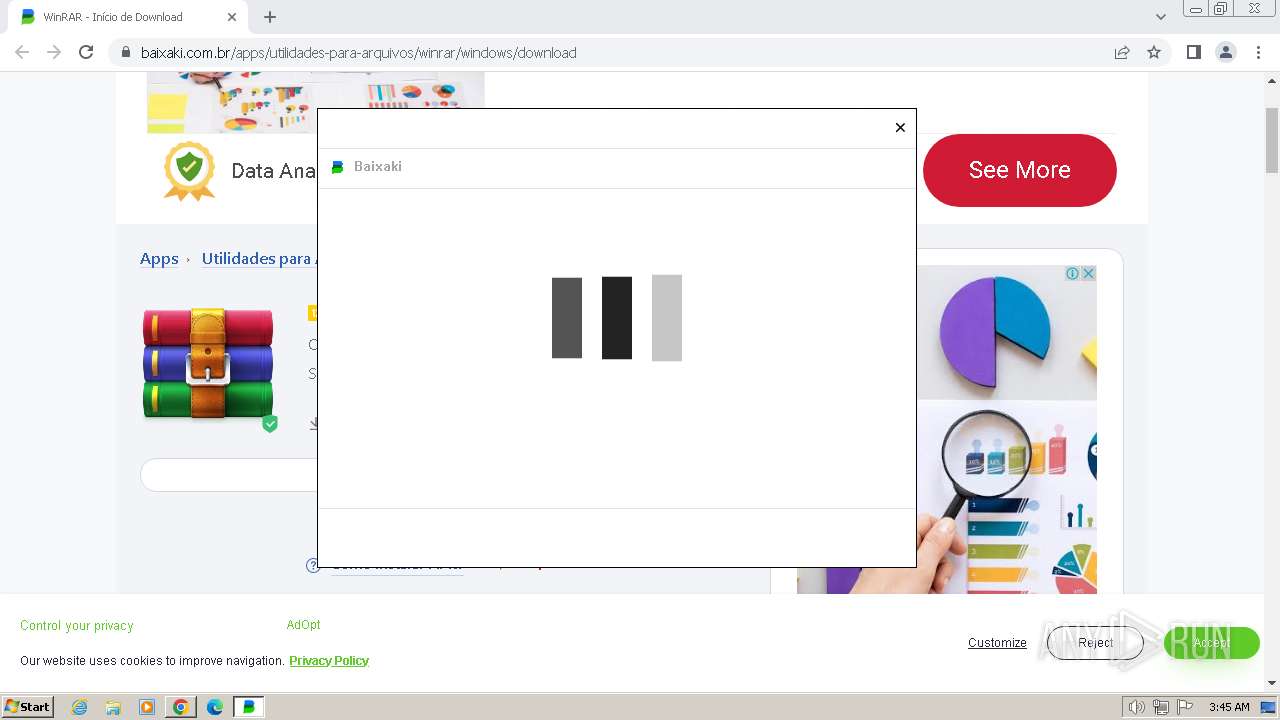Image resolution: width=1280 pixels, height=720 pixels.
Task: Accept cookies
Action: (x=1211, y=643)
